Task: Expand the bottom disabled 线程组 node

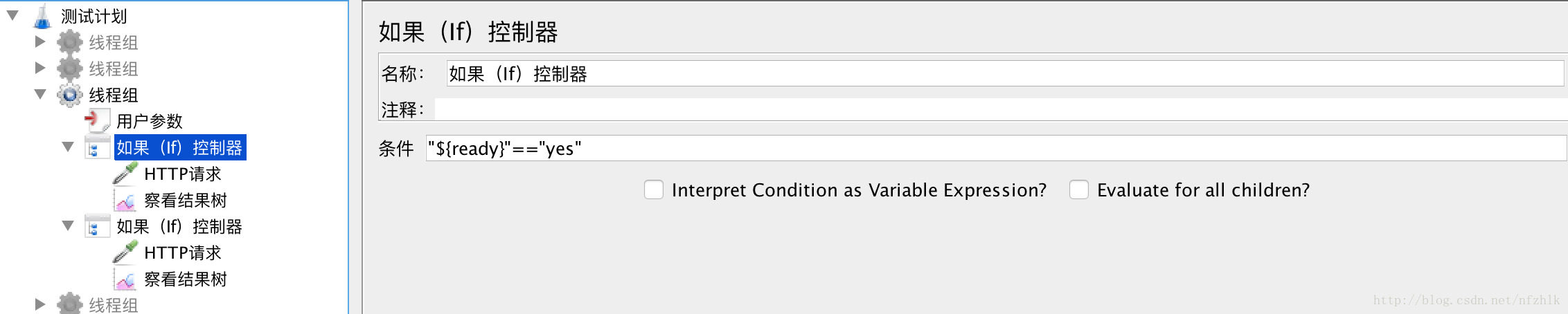Action: [x=40, y=304]
